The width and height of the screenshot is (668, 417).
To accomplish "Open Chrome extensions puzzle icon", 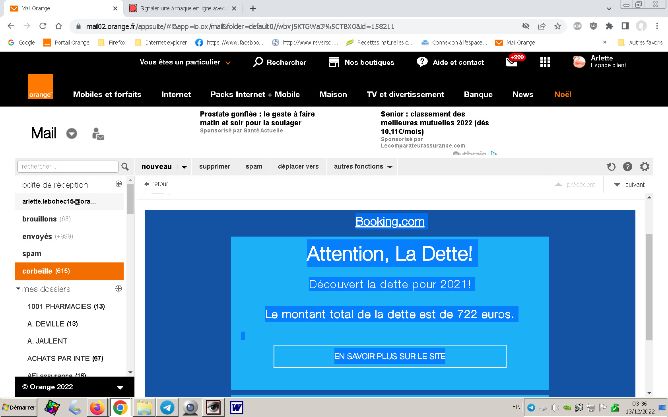I will [x=609, y=26].
